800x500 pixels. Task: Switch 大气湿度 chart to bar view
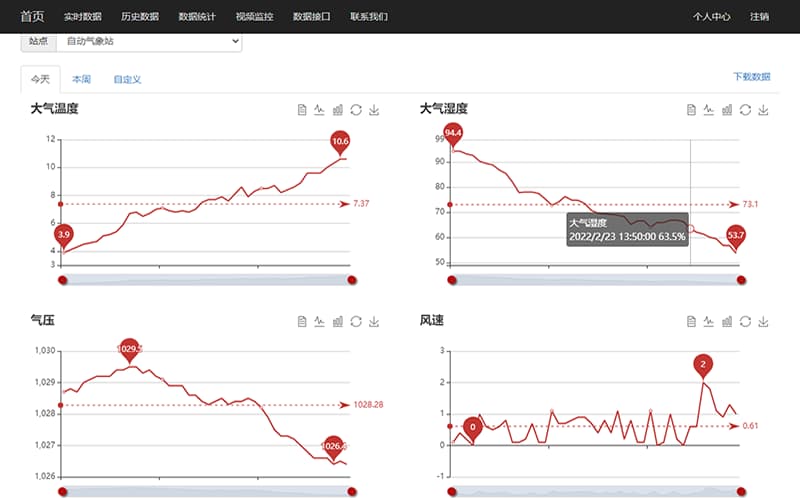coord(727,110)
